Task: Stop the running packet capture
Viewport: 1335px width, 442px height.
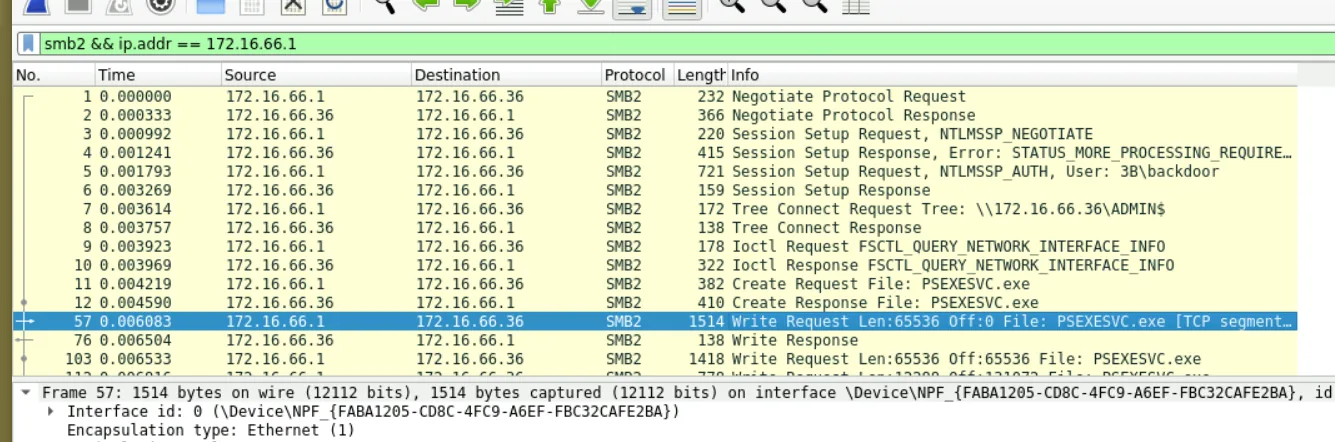Action: (78, 5)
